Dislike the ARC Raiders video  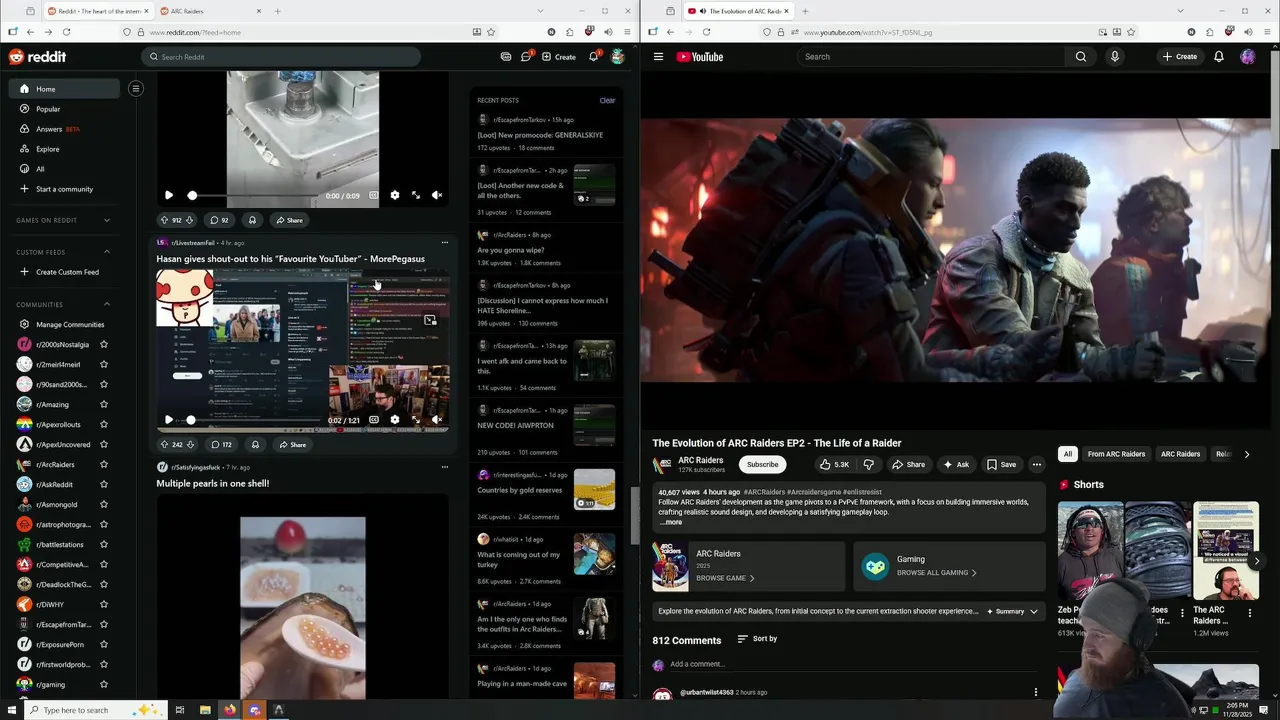pos(869,464)
